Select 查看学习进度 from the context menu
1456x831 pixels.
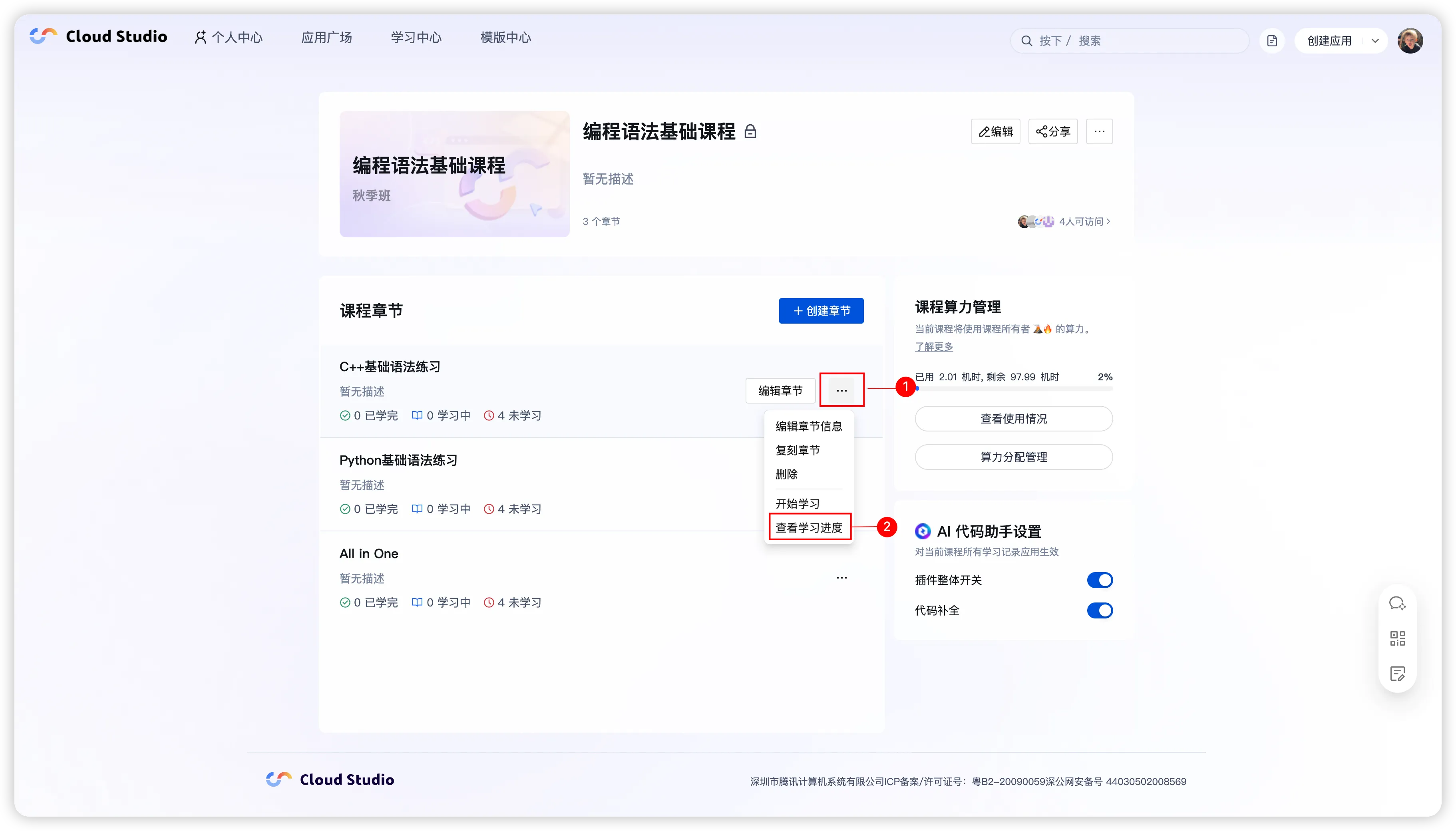click(x=809, y=527)
